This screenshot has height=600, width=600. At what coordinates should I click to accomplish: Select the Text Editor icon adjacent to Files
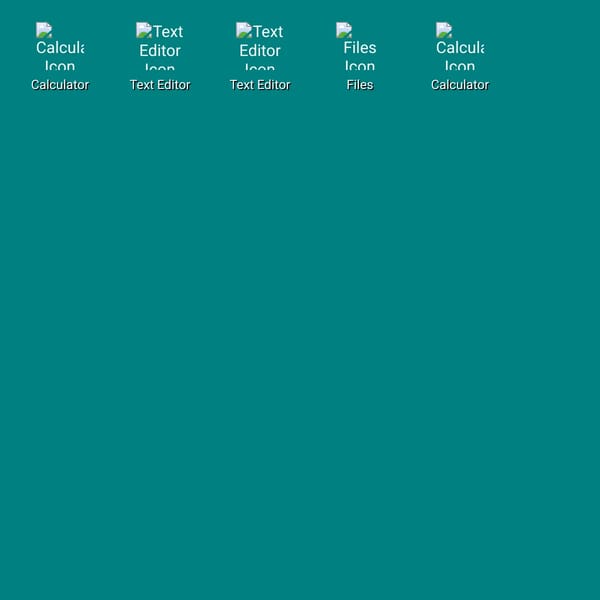pos(260,57)
